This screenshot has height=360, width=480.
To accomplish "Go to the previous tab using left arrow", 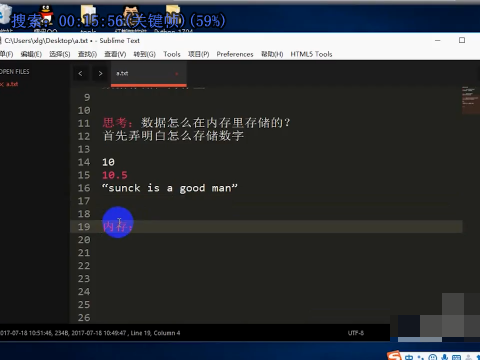I will pyautogui.click(x=80, y=73).
